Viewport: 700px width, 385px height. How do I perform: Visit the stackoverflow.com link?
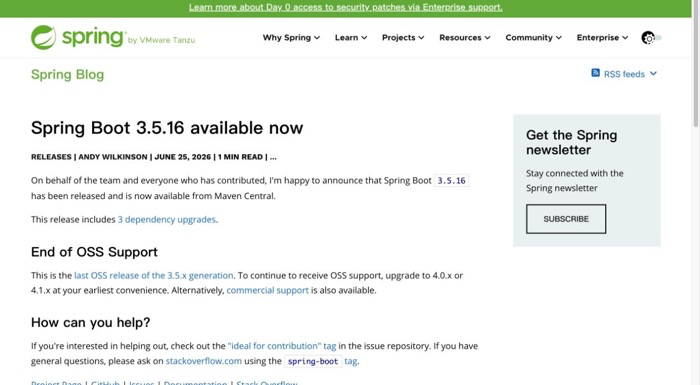click(x=204, y=361)
